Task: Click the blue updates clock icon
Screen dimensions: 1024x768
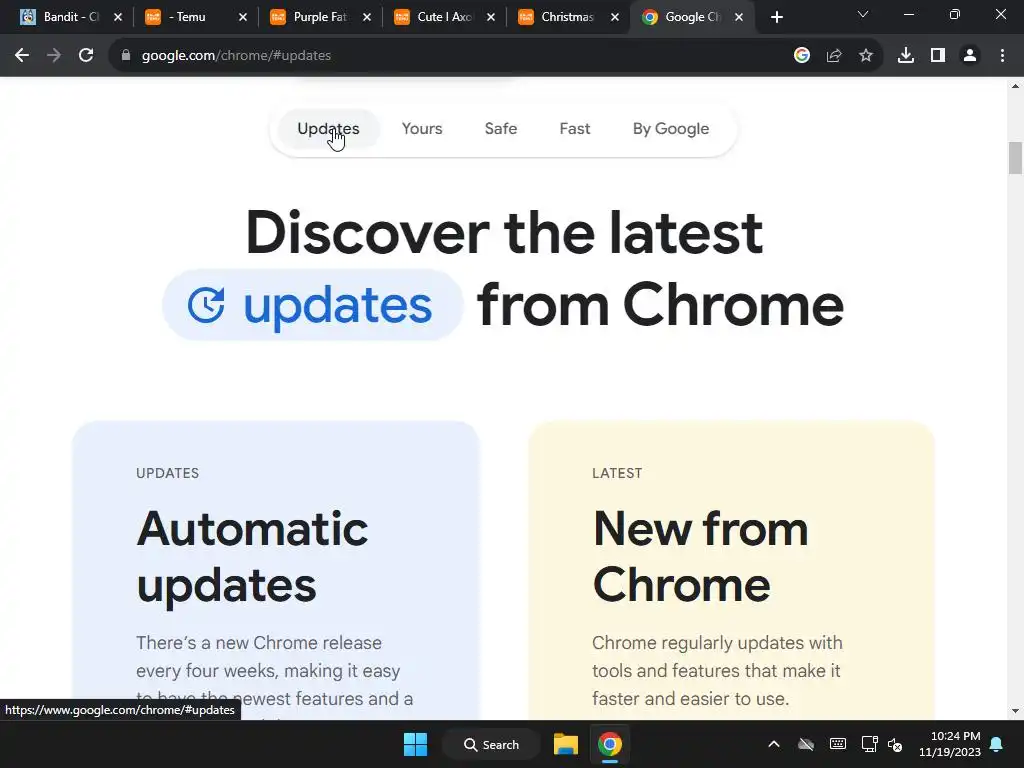Action: pos(206,304)
